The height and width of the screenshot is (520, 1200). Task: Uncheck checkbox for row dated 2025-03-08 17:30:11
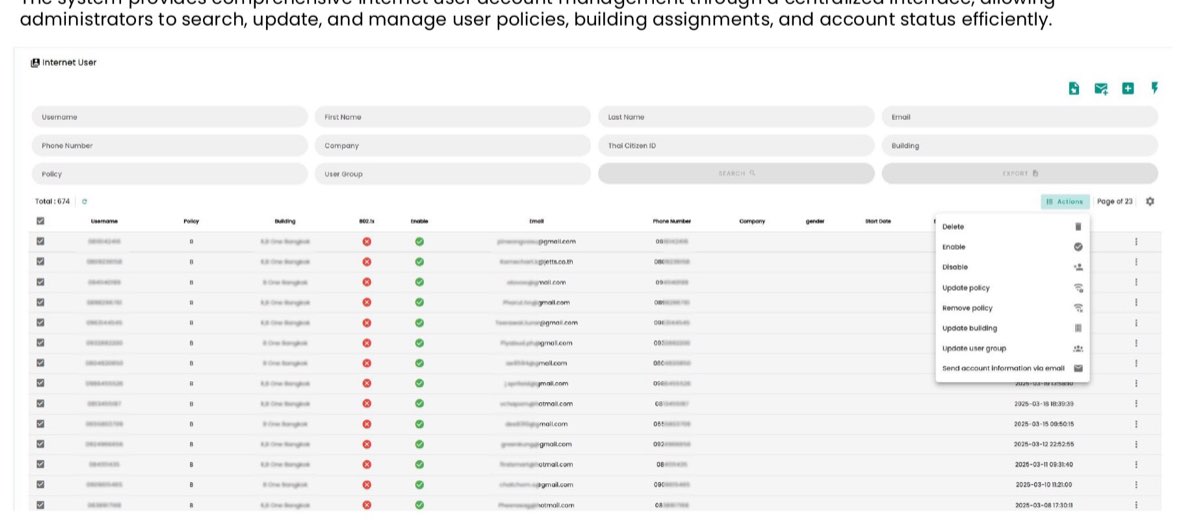[40, 505]
